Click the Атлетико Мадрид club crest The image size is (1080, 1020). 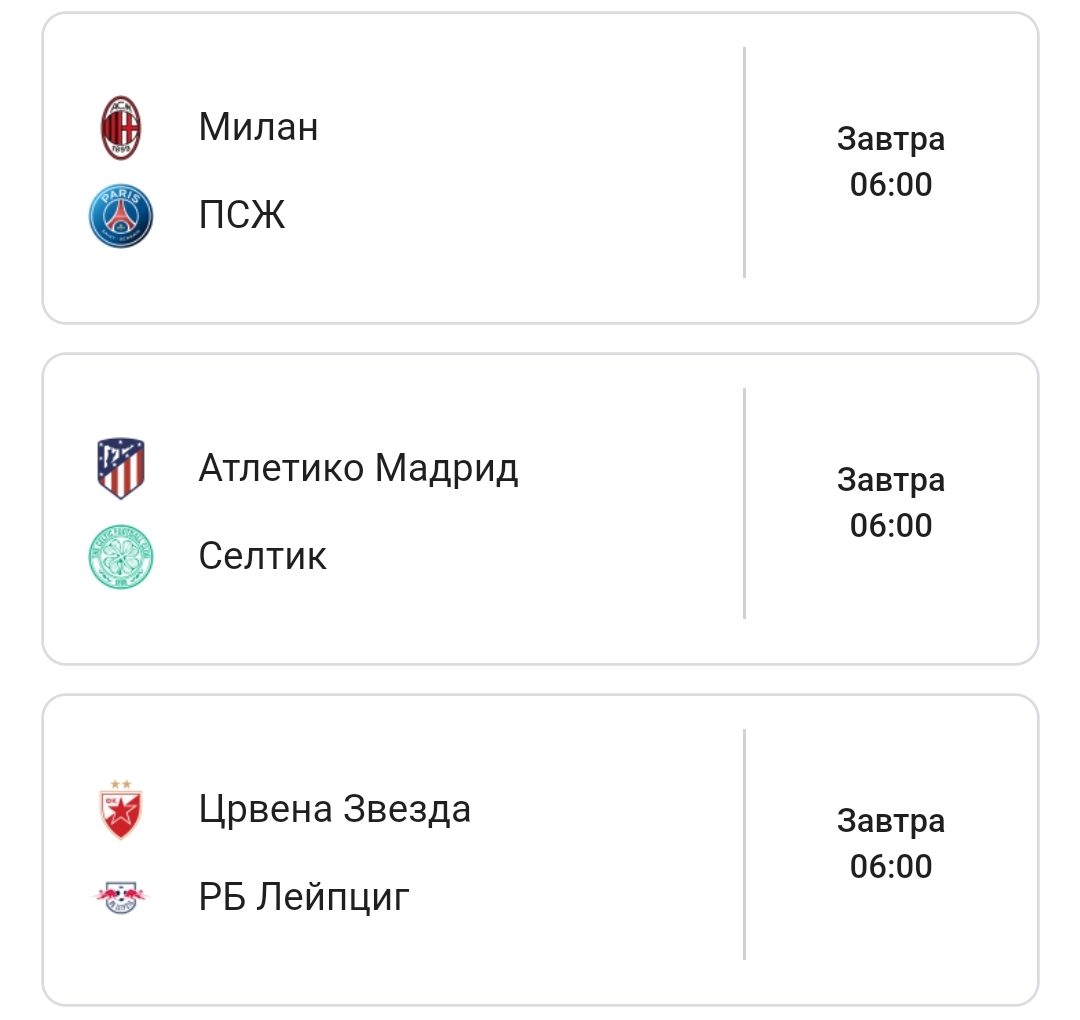click(120, 467)
